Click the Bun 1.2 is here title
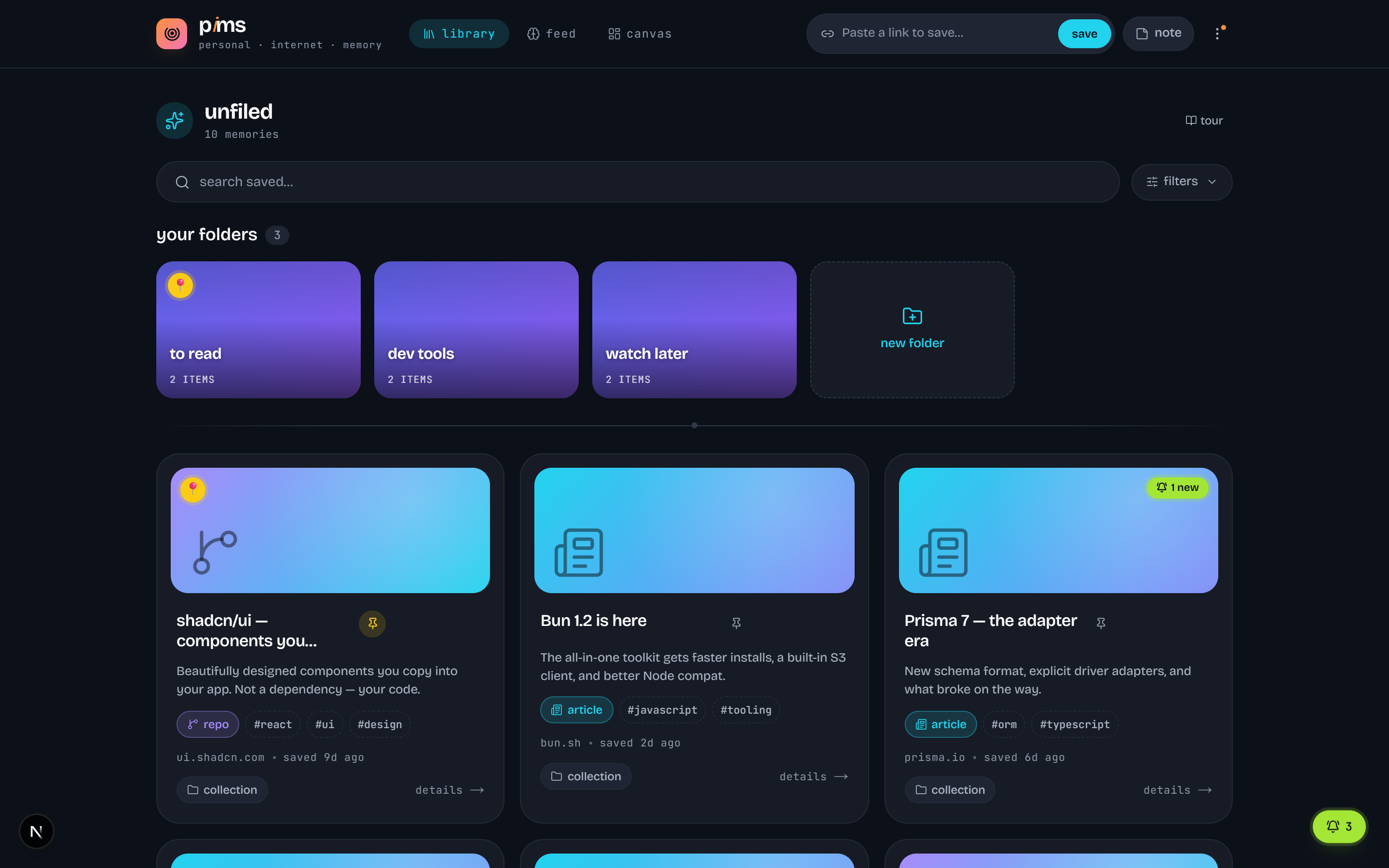This screenshot has width=1389, height=868. pyautogui.click(x=594, y=621)
